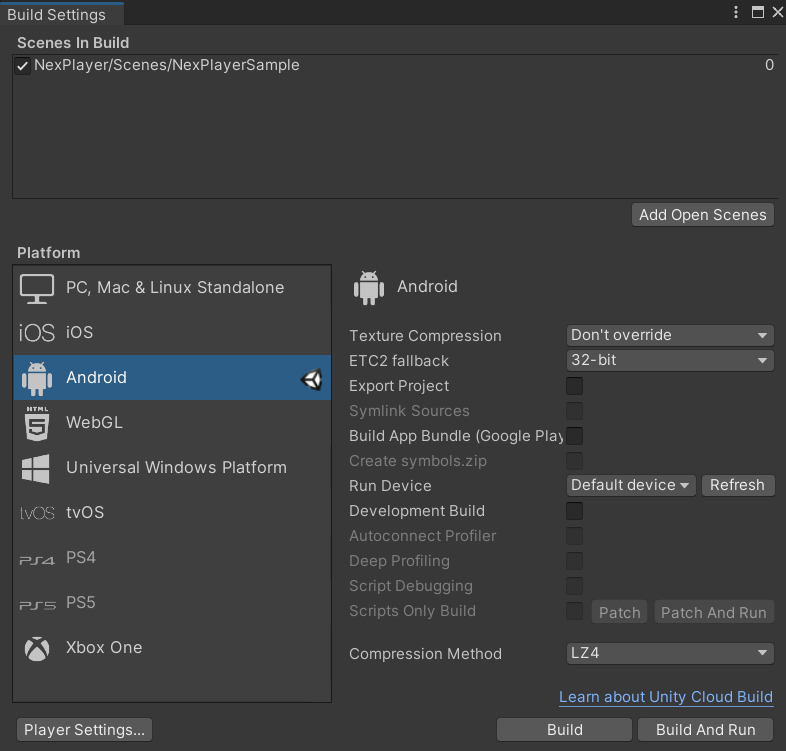Open the Run Device dropdown
Image resolution: width=786 pixels, height=751 pixels.
[631, 486]
